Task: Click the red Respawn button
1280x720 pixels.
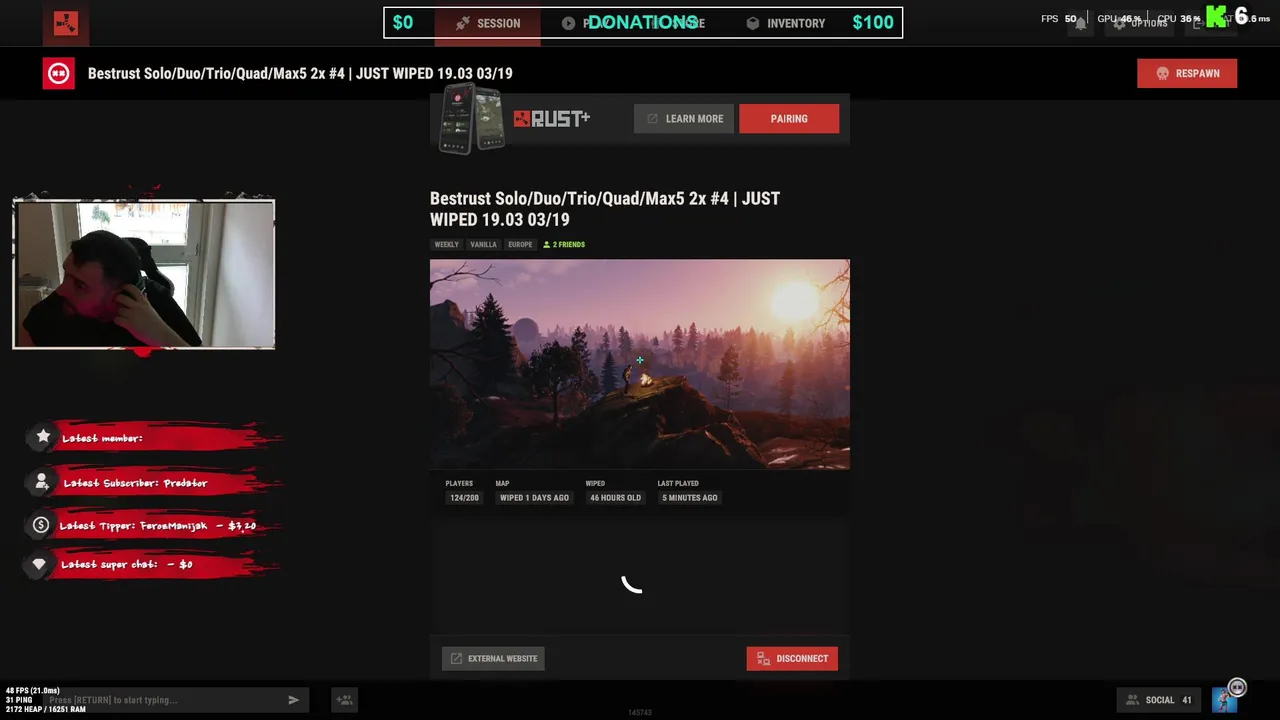Action: [x=1187, y=73]
